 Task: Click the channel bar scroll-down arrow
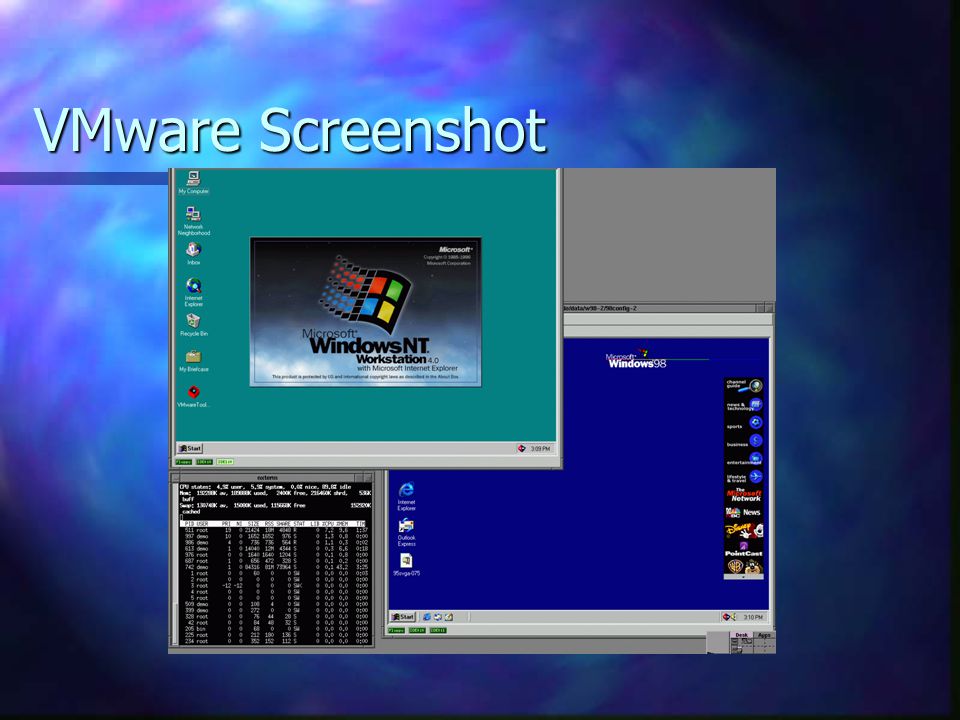pyautogui.click(x=744, y=577)
